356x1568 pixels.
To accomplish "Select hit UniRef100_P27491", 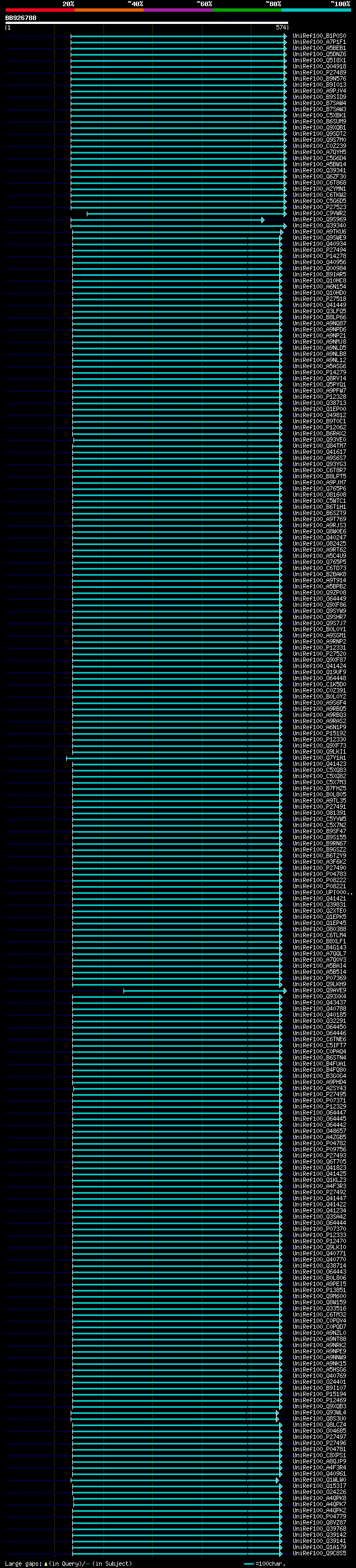I will pos(319,807).
